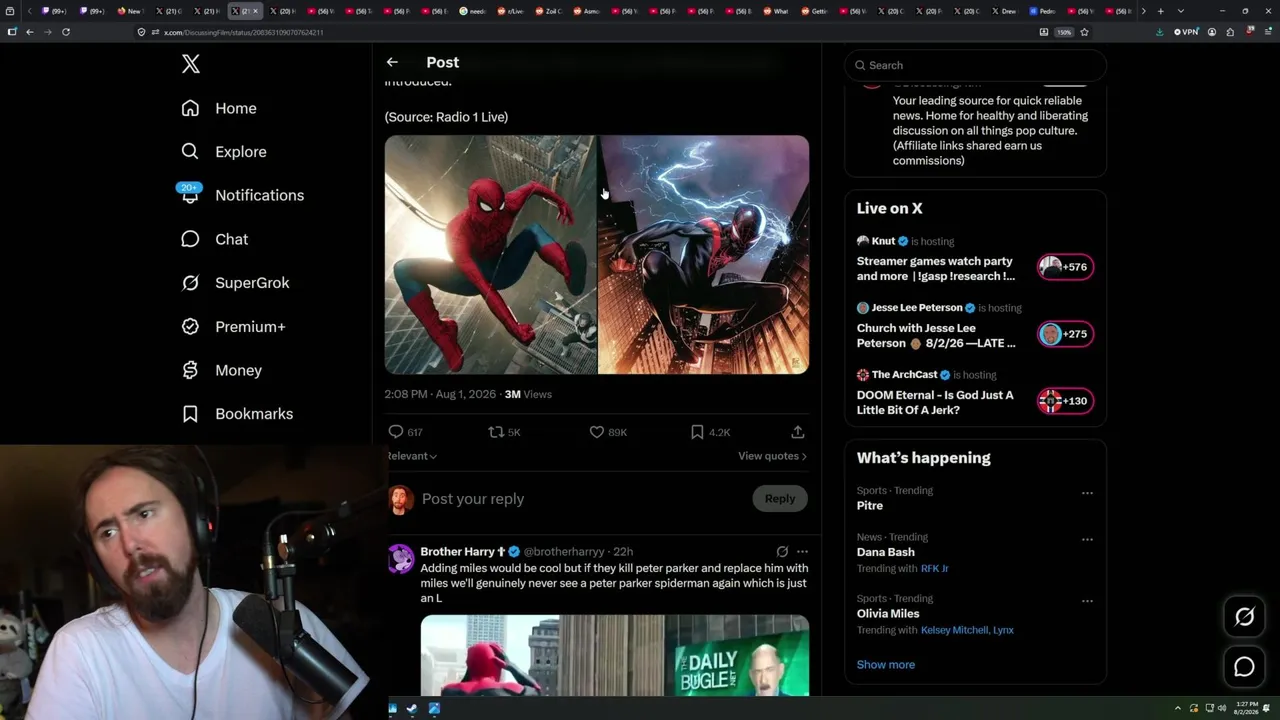Go to Home in the sidebar
This screenshot has height=720, width=1280.
(220, 108)
